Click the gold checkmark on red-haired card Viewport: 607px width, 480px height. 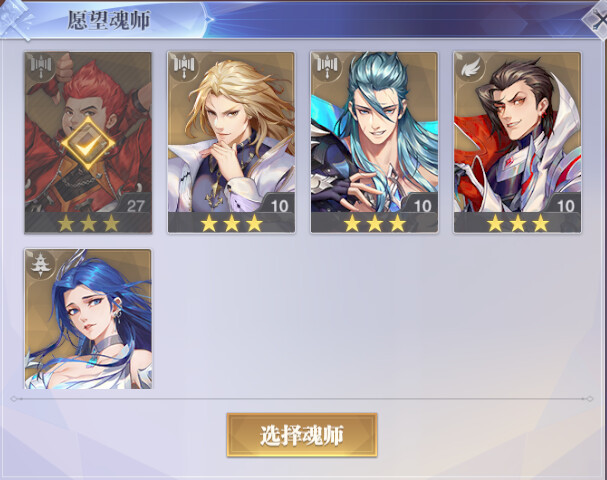tap(88, 144)
